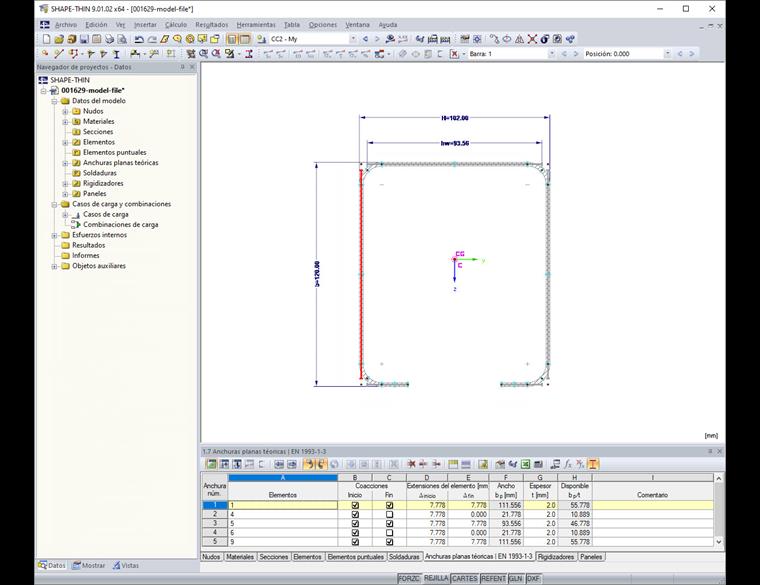Image resolution: width=760 pixels, height=585 pixels.
Task: Create a new model with the blank page icon
Action: pyautogui.click(x=47, y=39)
